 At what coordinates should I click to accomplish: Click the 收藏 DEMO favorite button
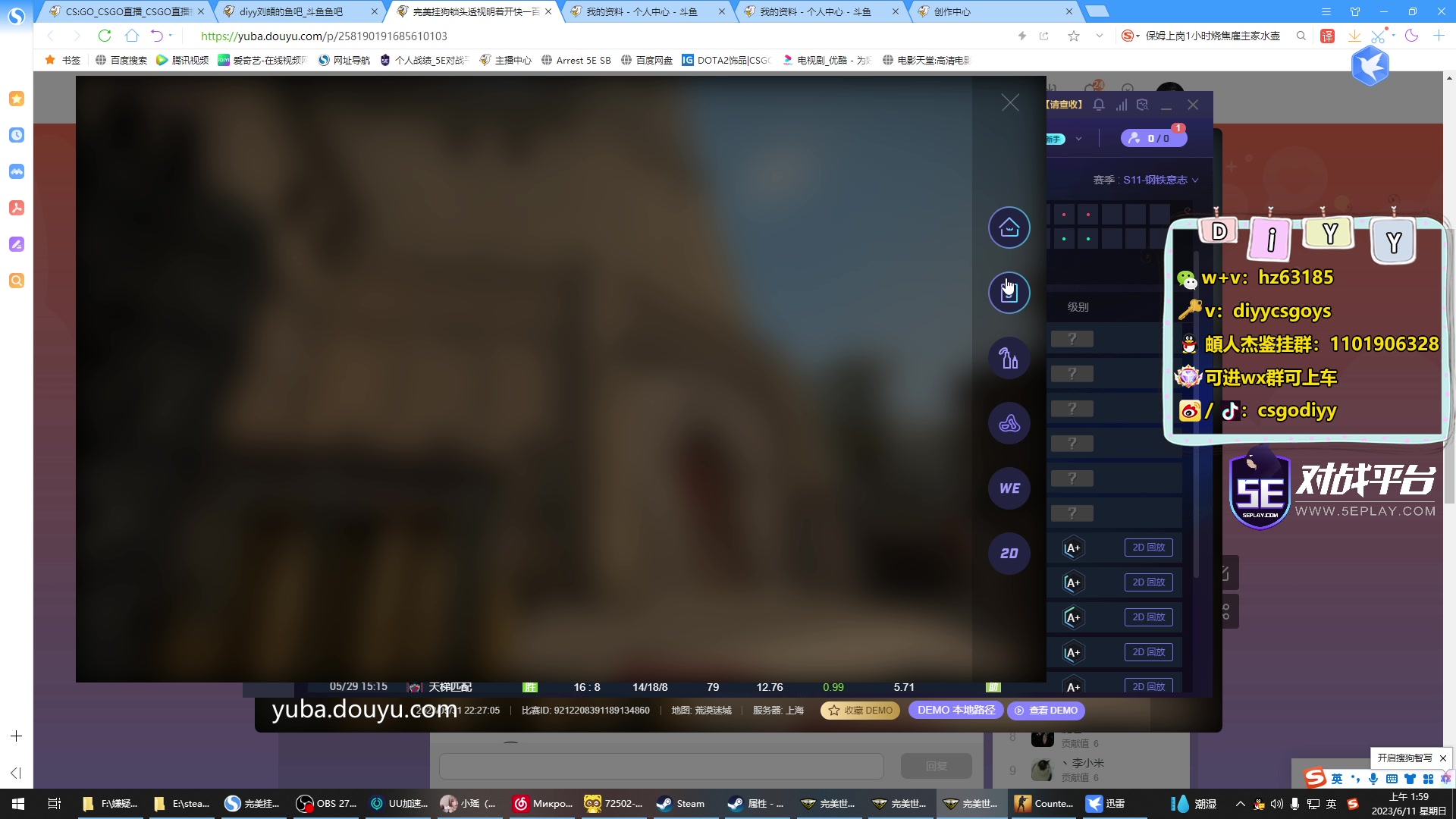(x=860, y=711)
